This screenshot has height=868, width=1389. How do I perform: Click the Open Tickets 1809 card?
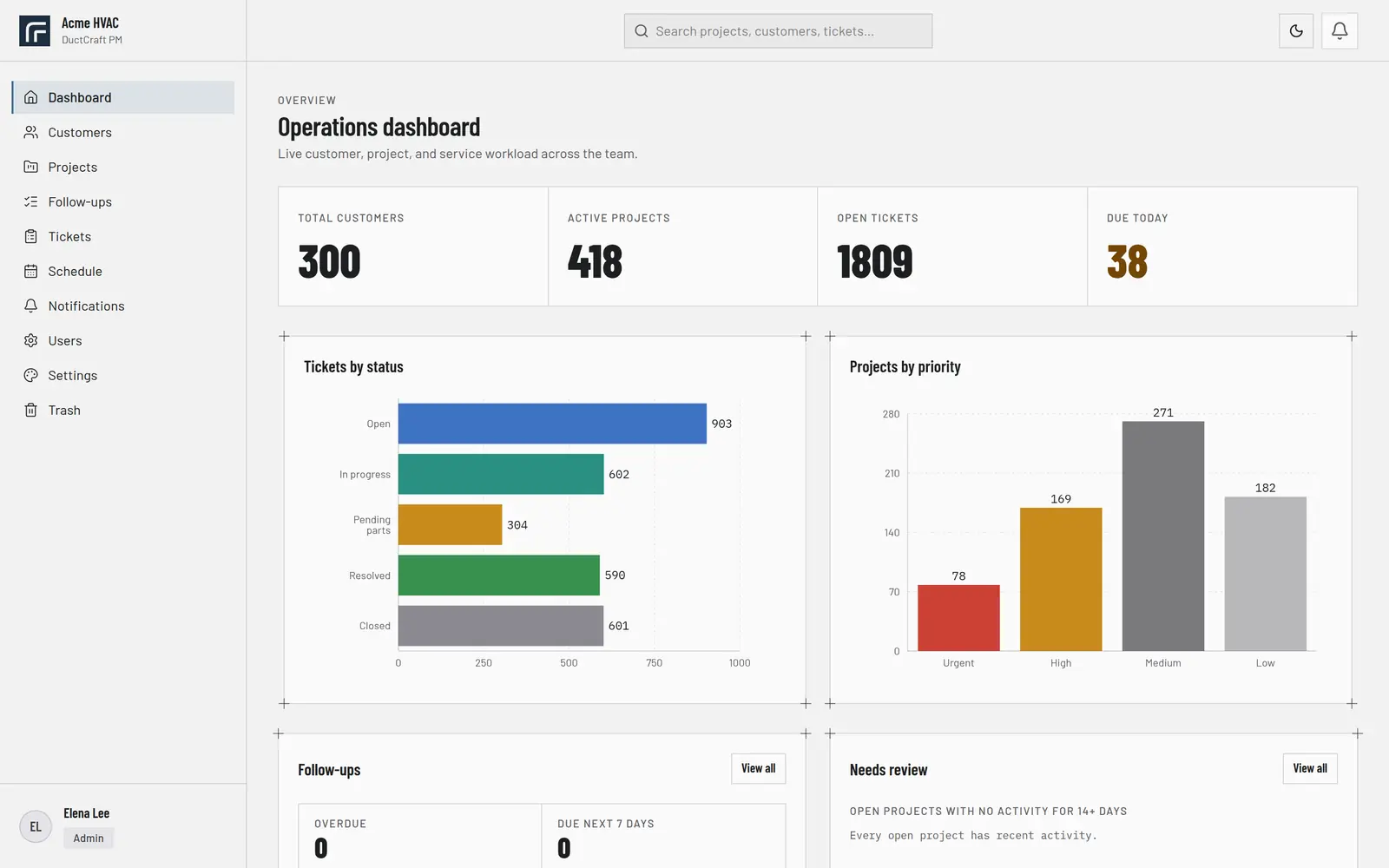tap(952, 247)
